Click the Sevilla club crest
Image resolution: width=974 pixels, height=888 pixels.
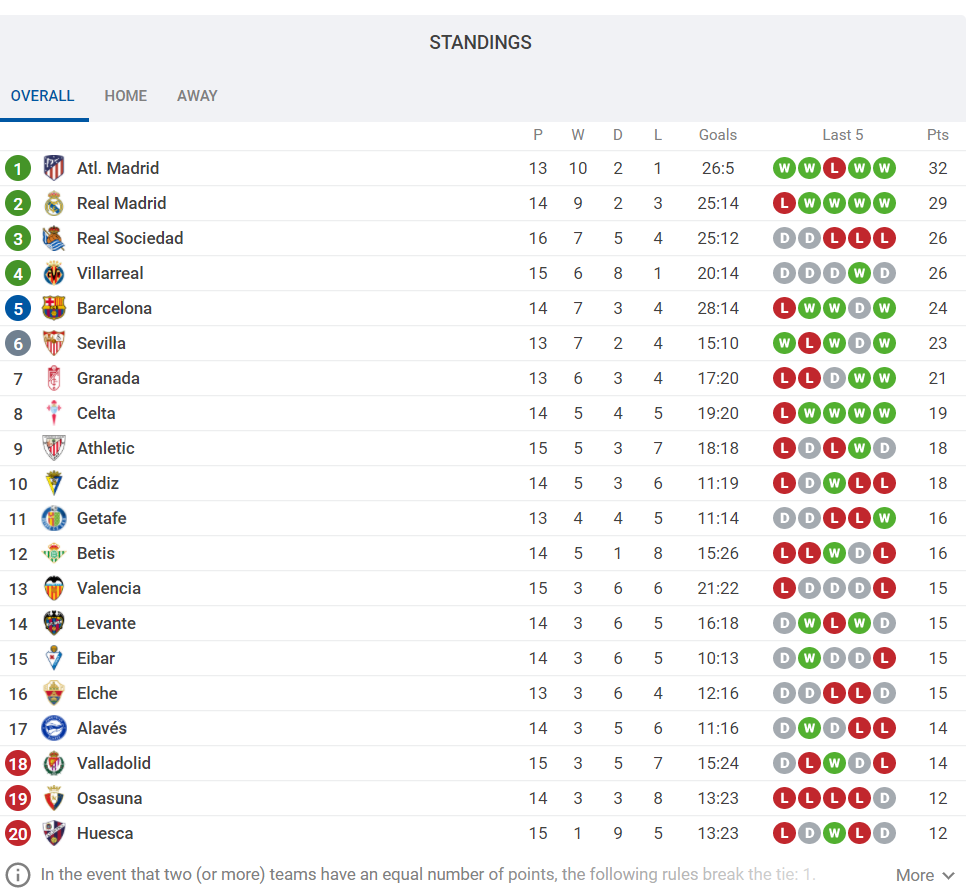point(54,343)
